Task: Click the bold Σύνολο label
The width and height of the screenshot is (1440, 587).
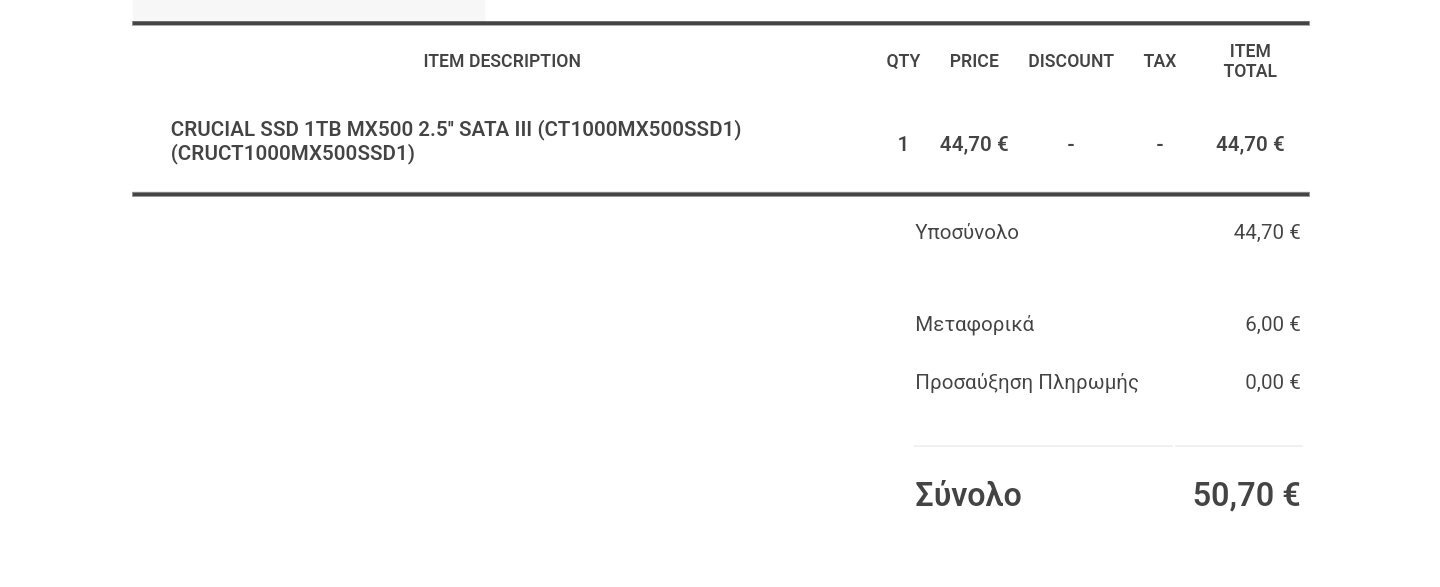Action: click(968, 495)
